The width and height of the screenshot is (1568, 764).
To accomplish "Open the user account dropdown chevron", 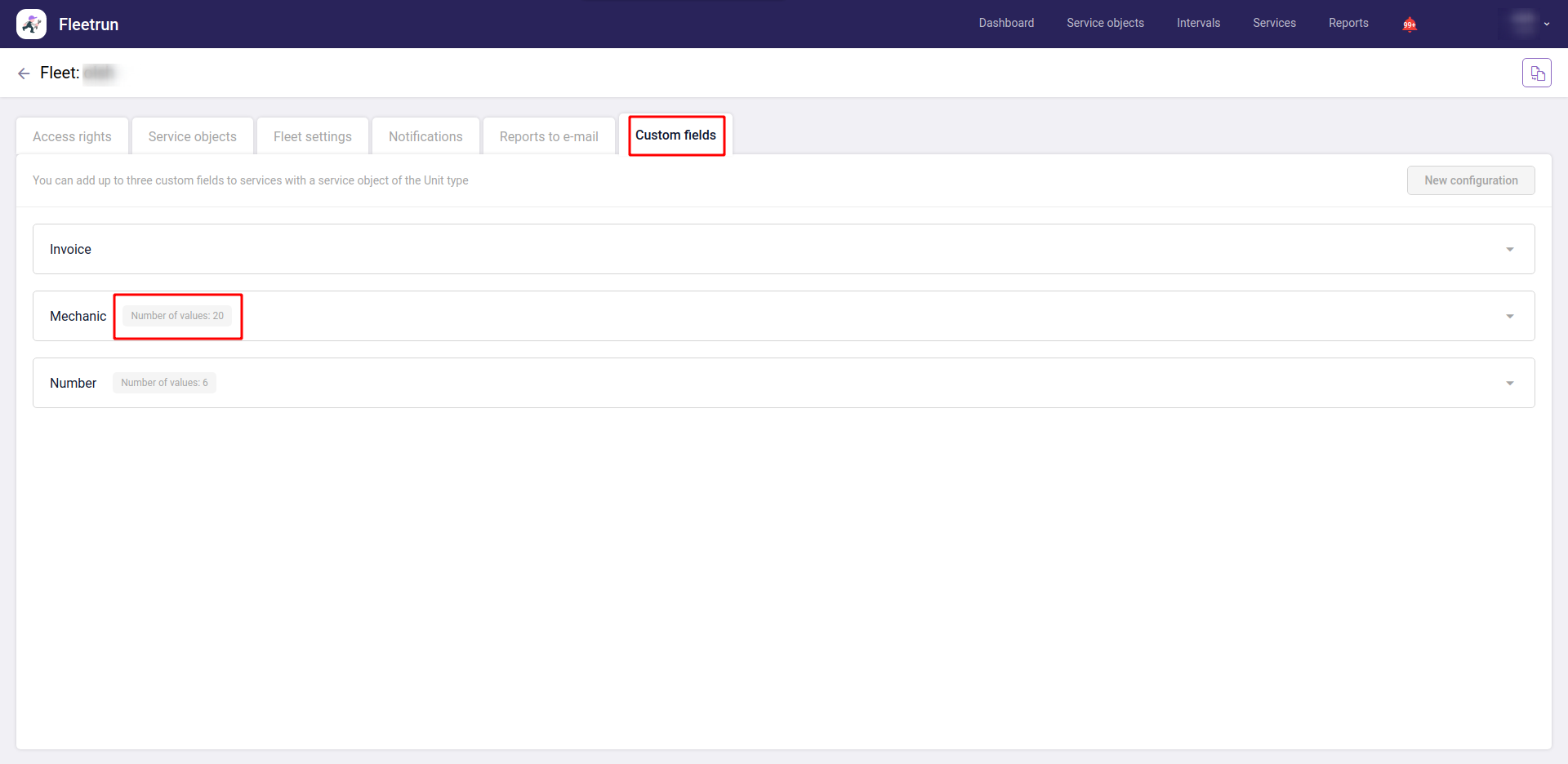I will [x=1547, y=24].
